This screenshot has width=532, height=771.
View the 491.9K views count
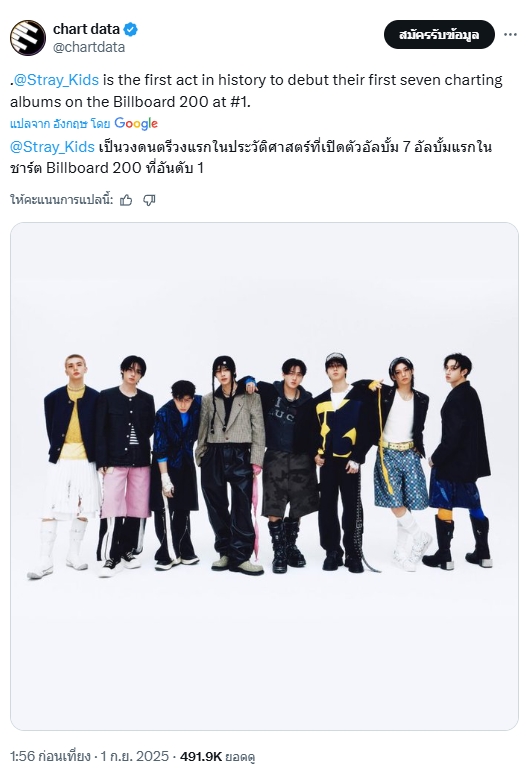coord(201,756)
